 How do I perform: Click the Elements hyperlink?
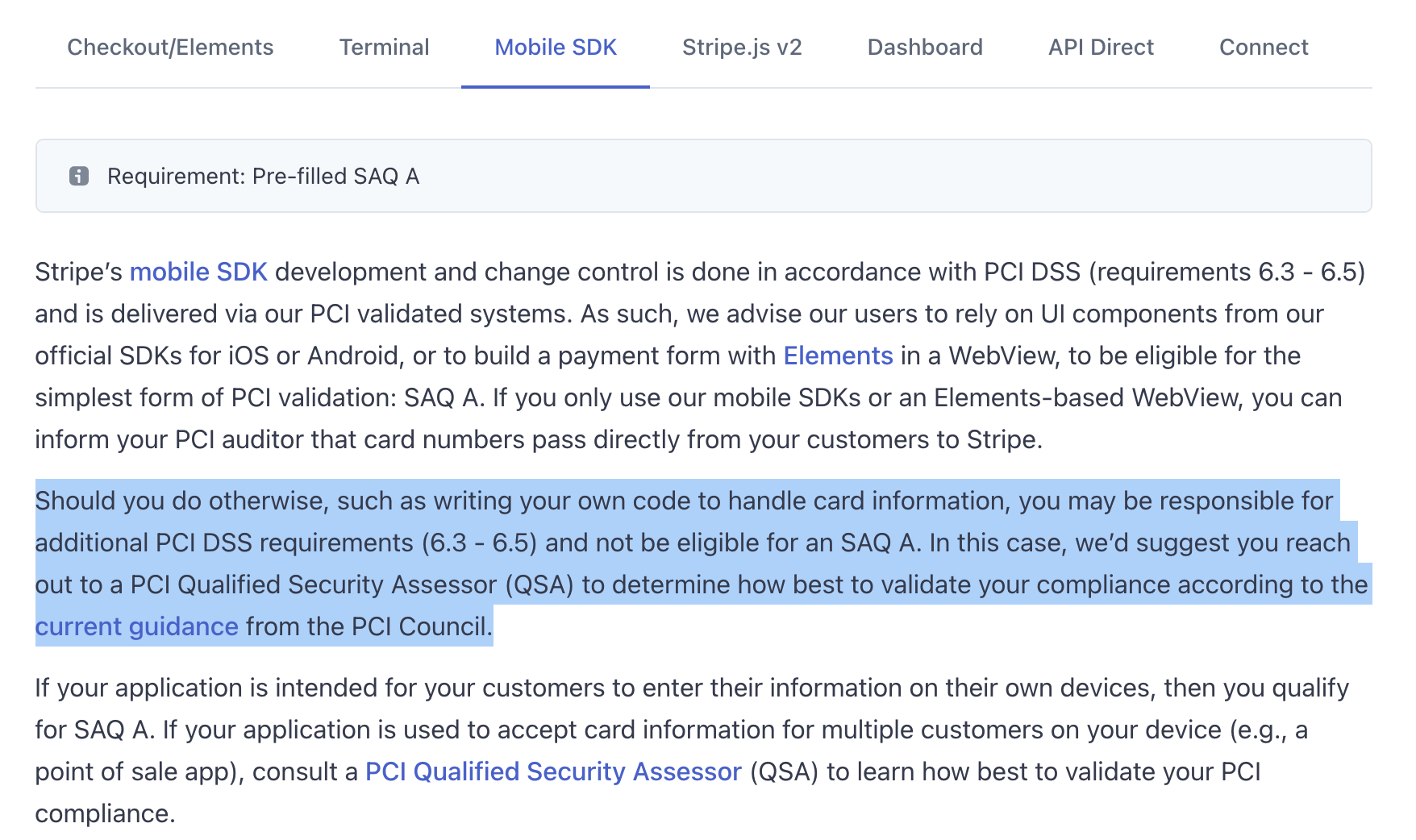[837, 355]
